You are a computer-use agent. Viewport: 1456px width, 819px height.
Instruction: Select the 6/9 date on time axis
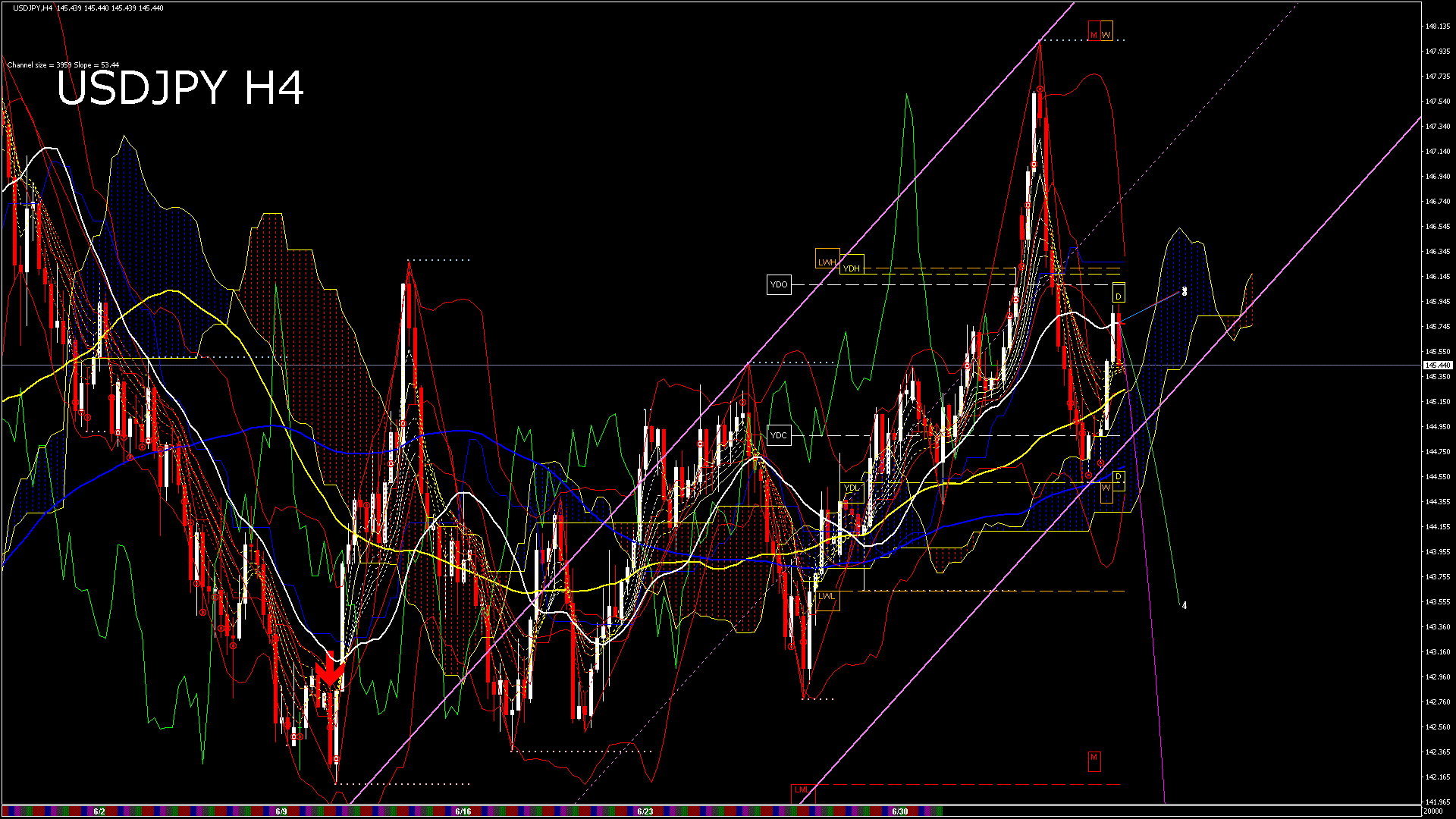(x=281, y=811)
